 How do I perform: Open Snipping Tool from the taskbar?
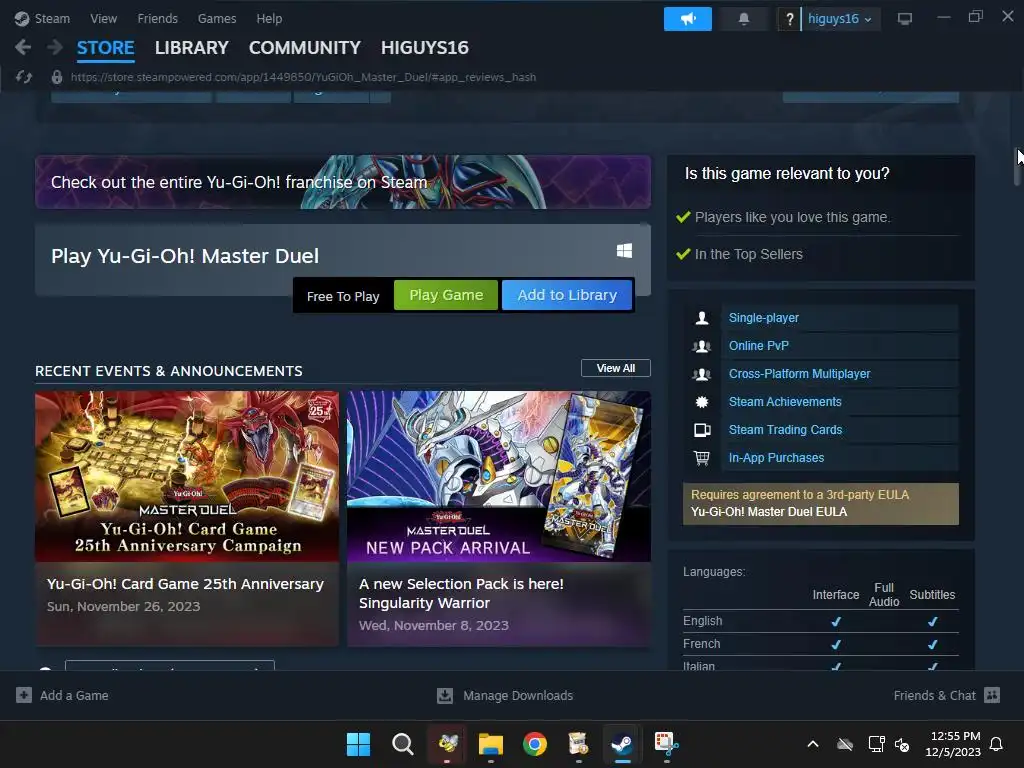pyautogui.click(x=666, y=744)
